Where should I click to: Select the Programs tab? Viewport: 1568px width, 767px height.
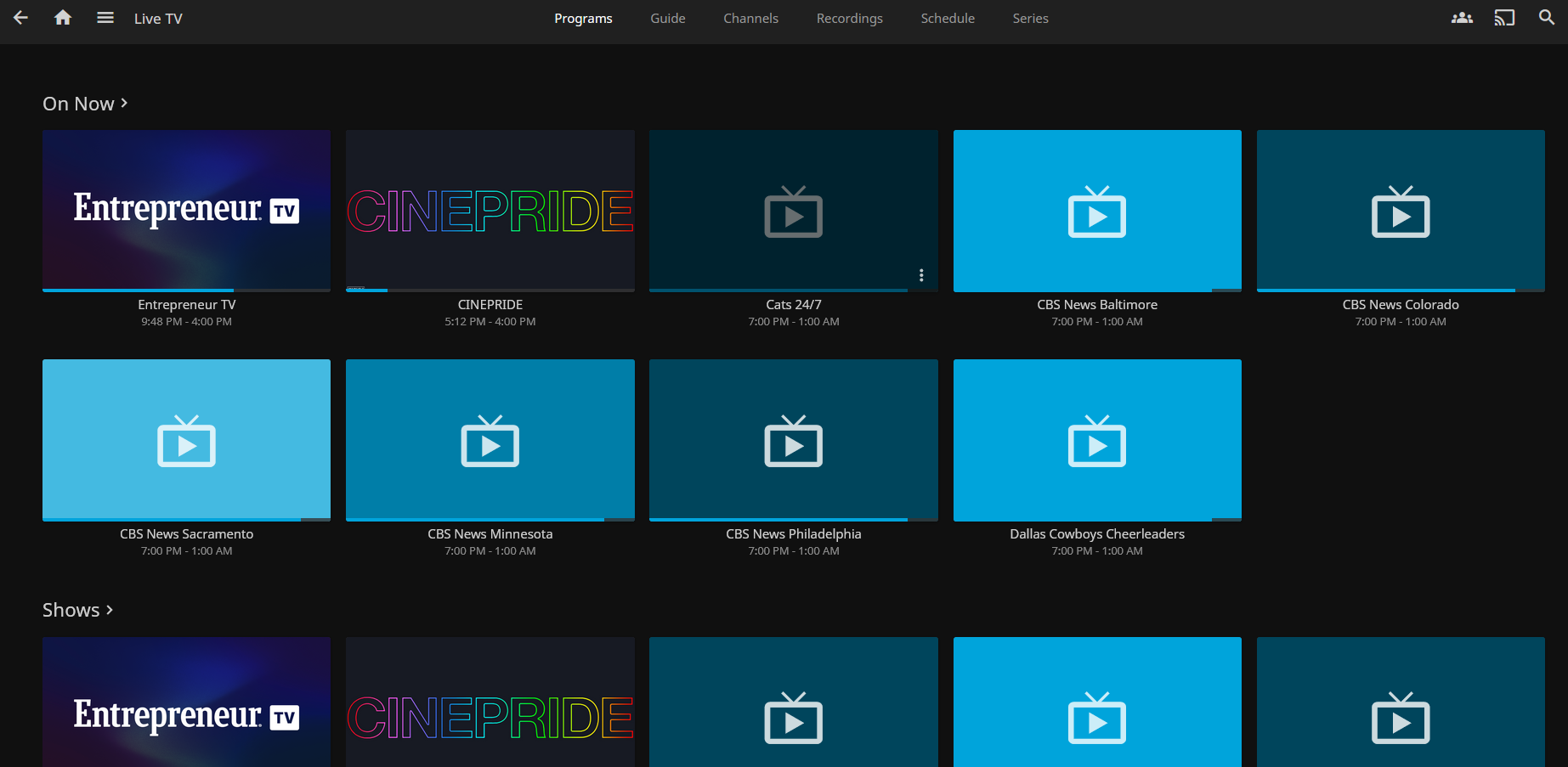tap(583, 19)
